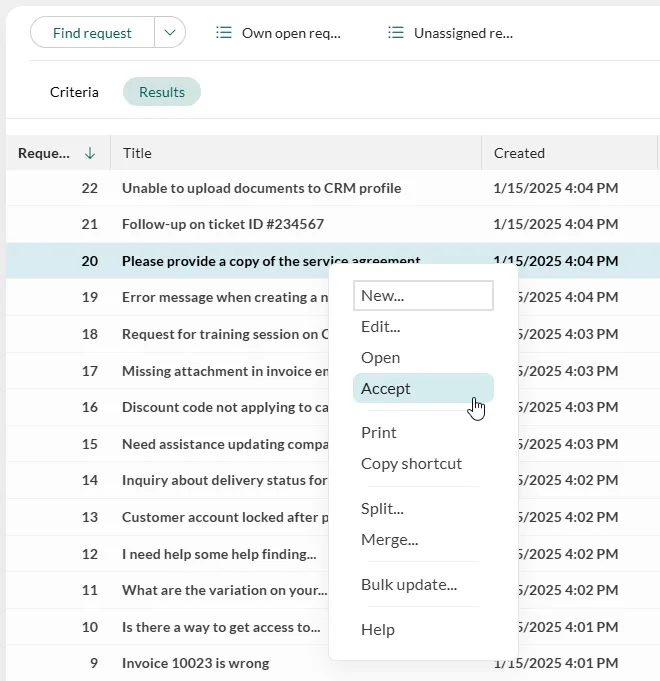Click the Find request button
Screen dimensions: 660x681
pyautogui.click(x=92, y=33)
